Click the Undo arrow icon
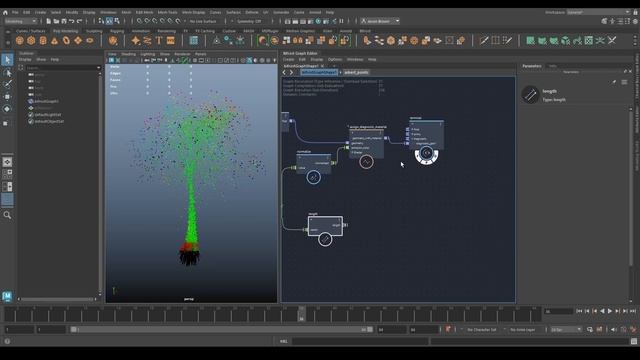Image resolution: width=640 pixels, height=360 pixels. click(x=72, y=21)
